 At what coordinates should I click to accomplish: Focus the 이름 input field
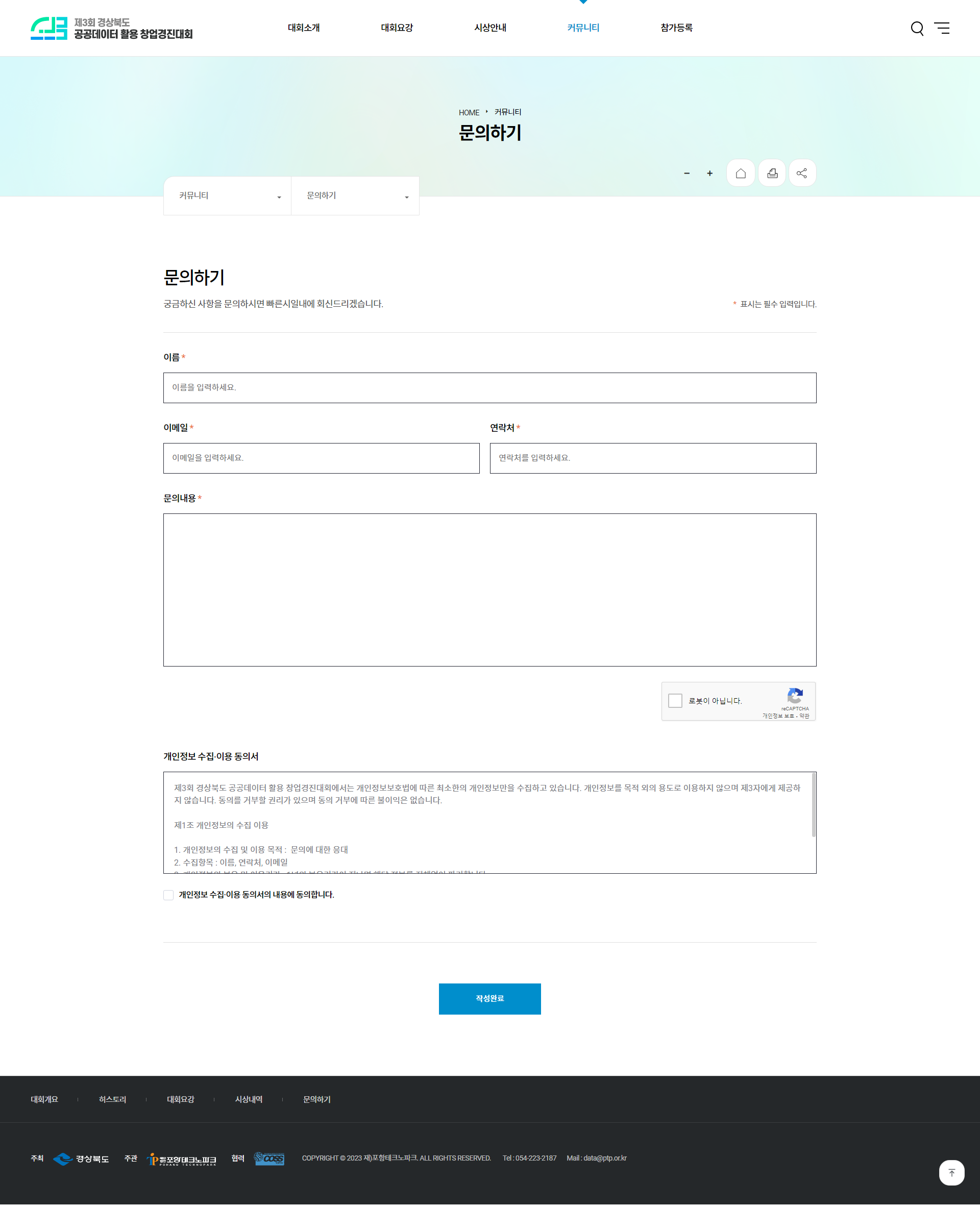pyautogui.click(x=490, y=388)
